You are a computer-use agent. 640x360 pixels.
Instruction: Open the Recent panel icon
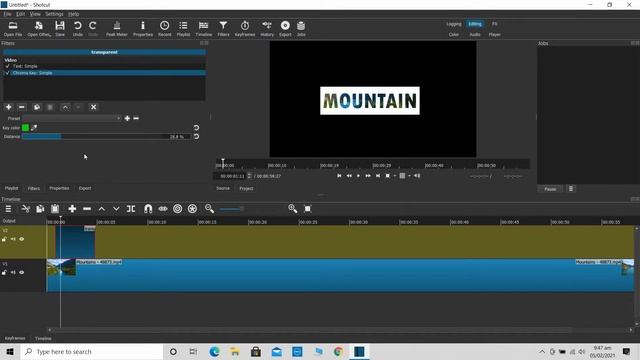point(164,29)
